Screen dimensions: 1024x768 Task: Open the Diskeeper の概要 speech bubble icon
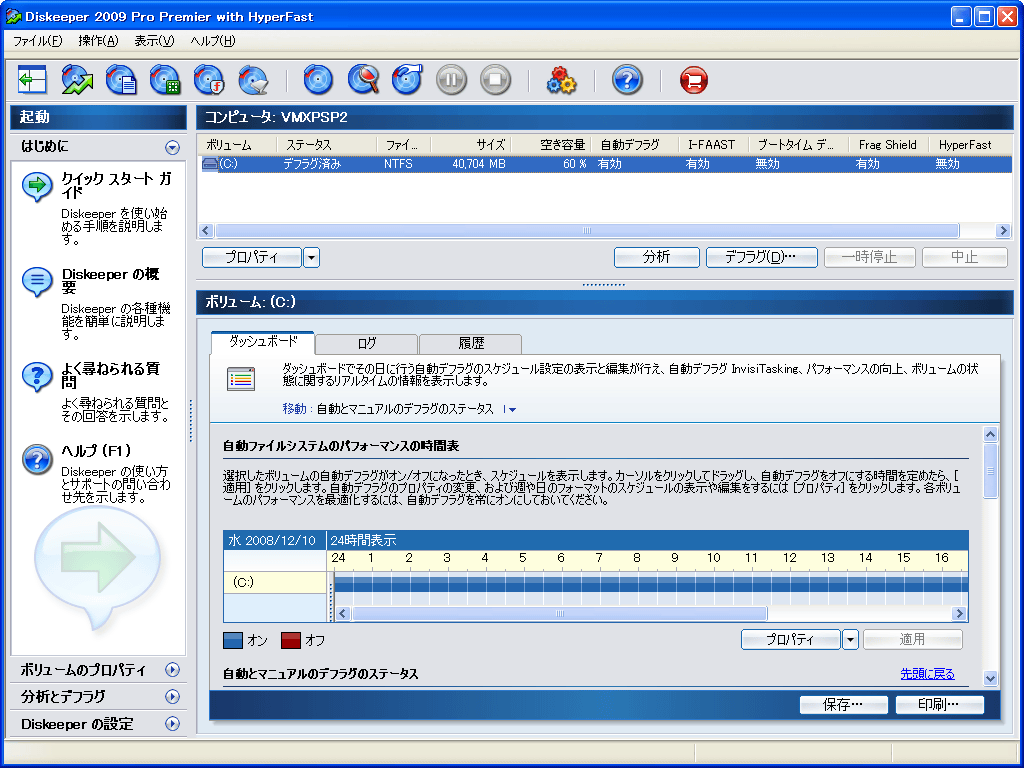37,282
